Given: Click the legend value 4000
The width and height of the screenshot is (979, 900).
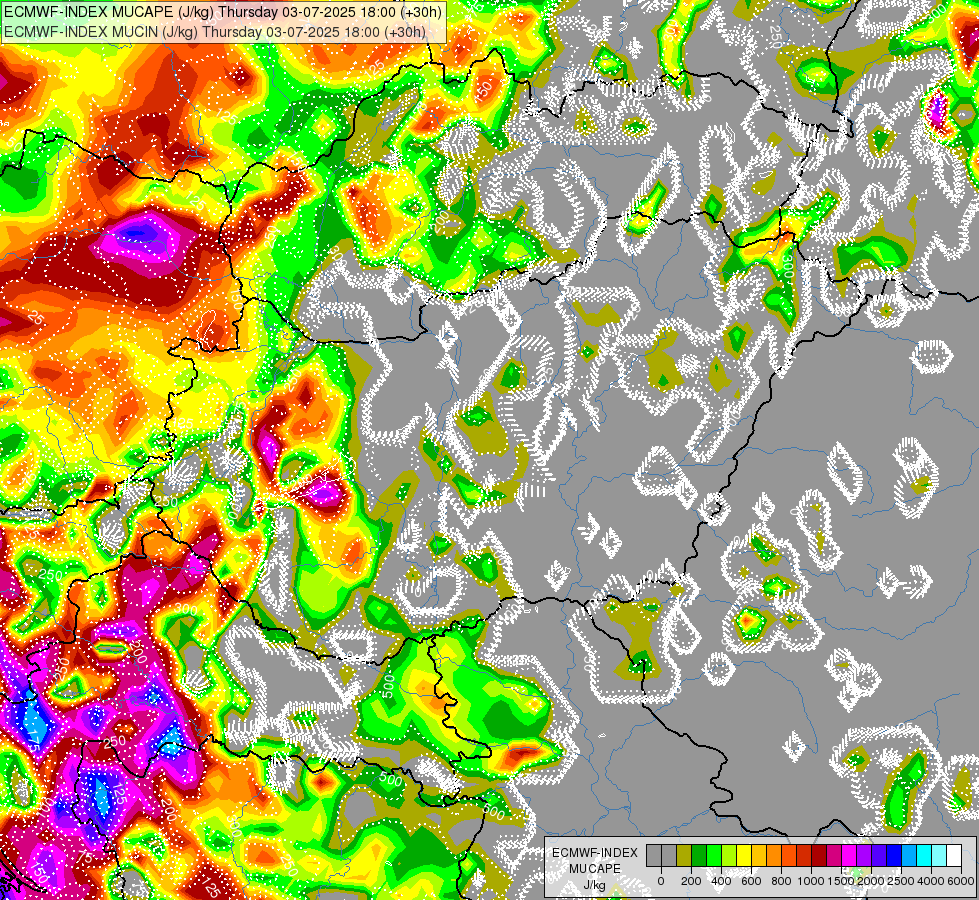Looking at the screenshot, I should 931,881.
